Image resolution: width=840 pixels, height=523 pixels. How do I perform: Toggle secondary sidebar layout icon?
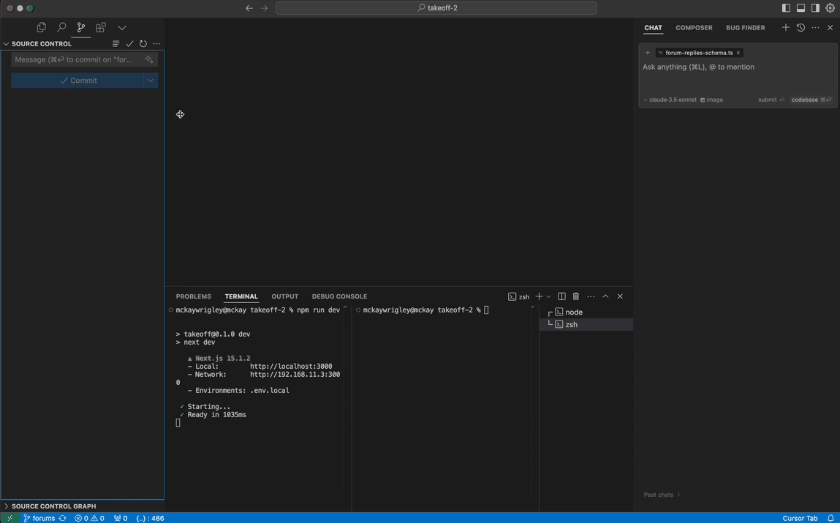coord(815,8)
